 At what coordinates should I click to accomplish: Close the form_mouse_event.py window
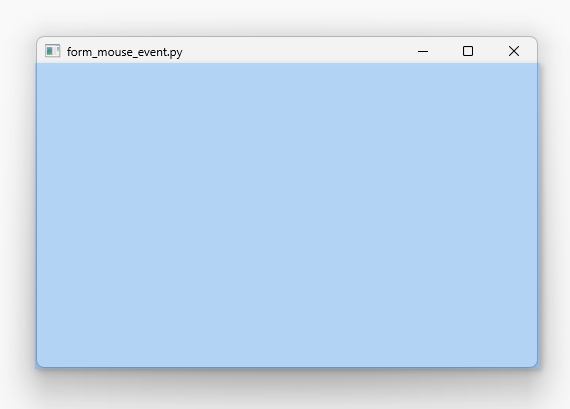(x=514, y=51)
